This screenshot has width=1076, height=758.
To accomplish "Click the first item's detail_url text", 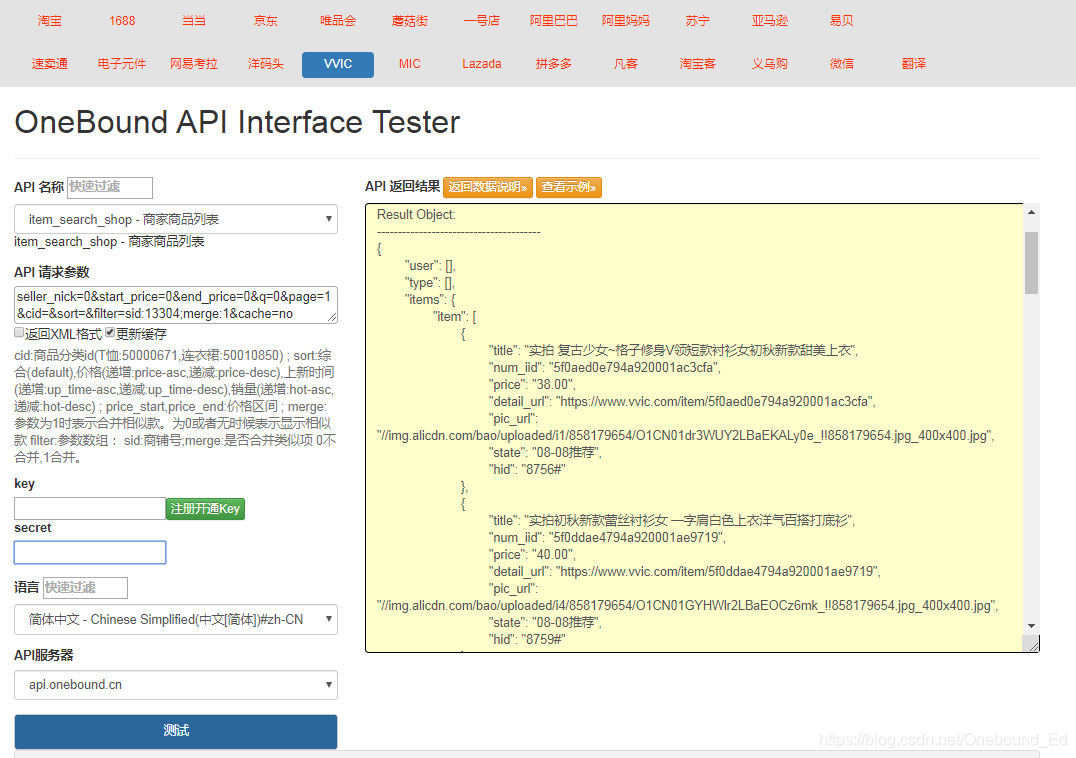I will [x=682, y=401].
